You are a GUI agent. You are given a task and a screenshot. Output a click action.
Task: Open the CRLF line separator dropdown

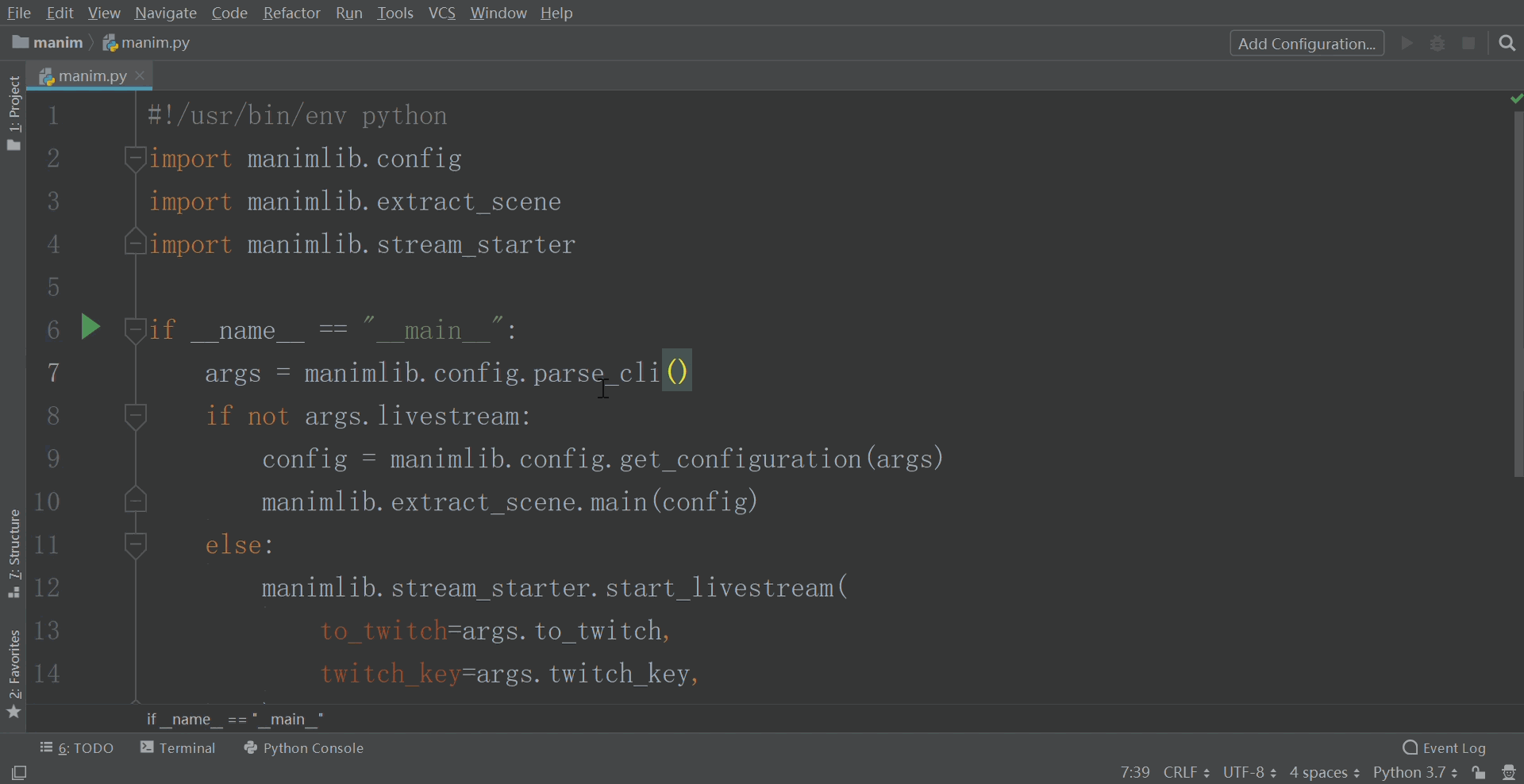click(x=1186, y=772)
